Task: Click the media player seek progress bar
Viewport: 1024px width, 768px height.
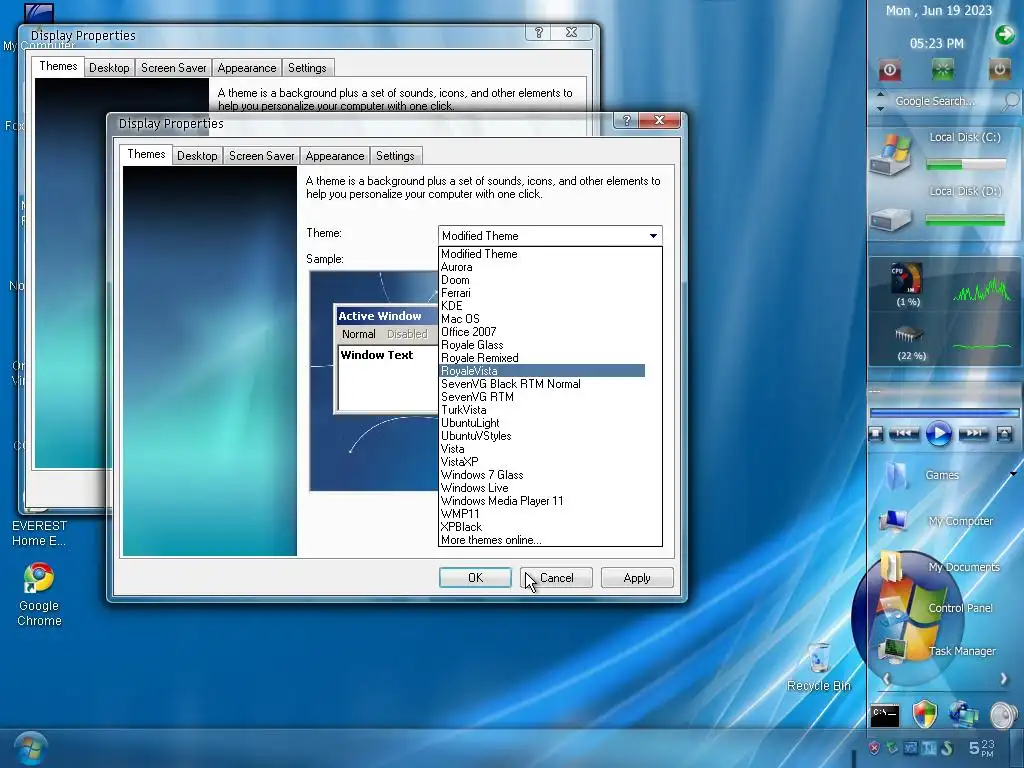Action: (x=944, y=413)
